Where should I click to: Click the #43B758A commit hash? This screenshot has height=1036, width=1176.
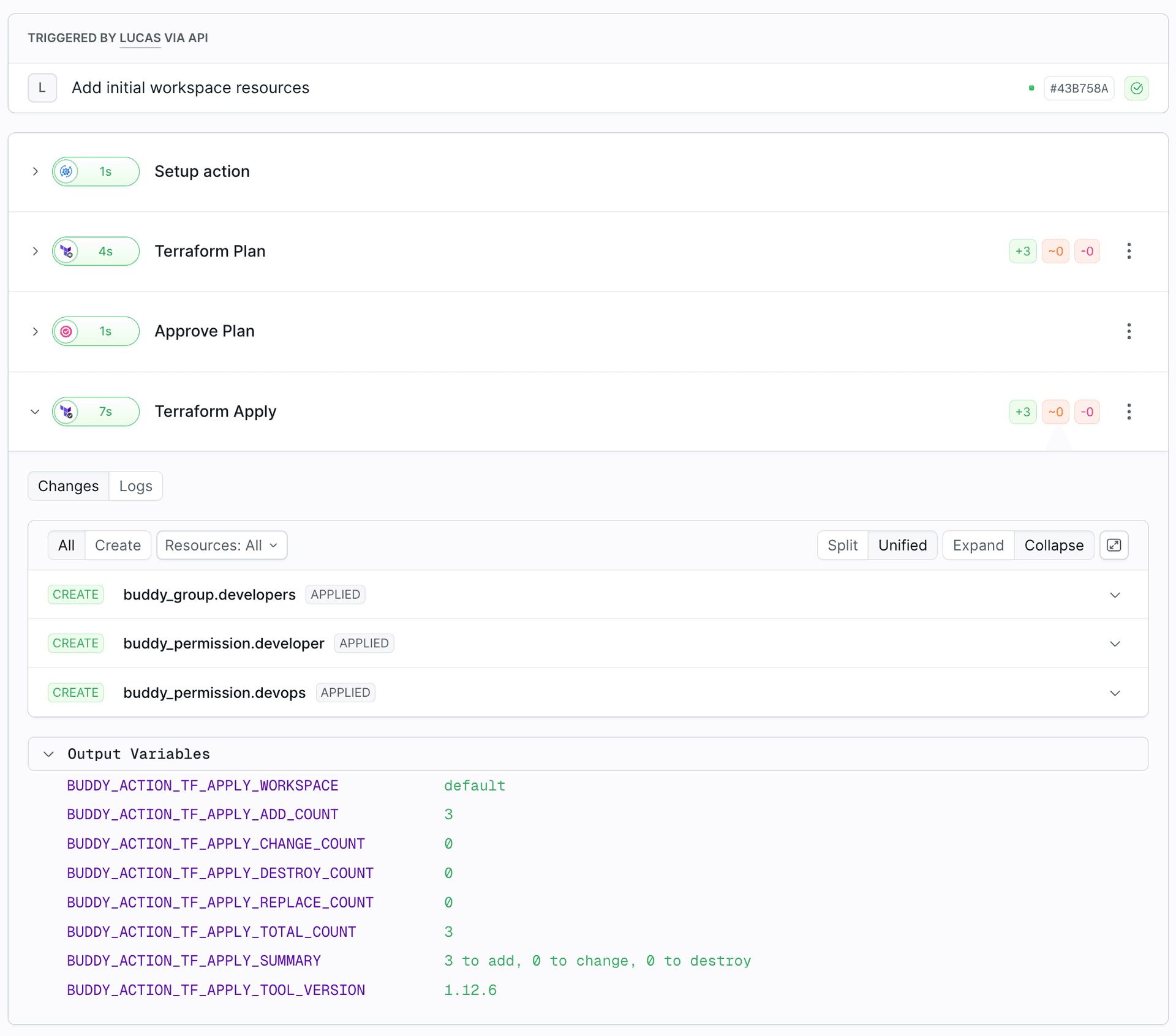click(x=1079, y=88)
